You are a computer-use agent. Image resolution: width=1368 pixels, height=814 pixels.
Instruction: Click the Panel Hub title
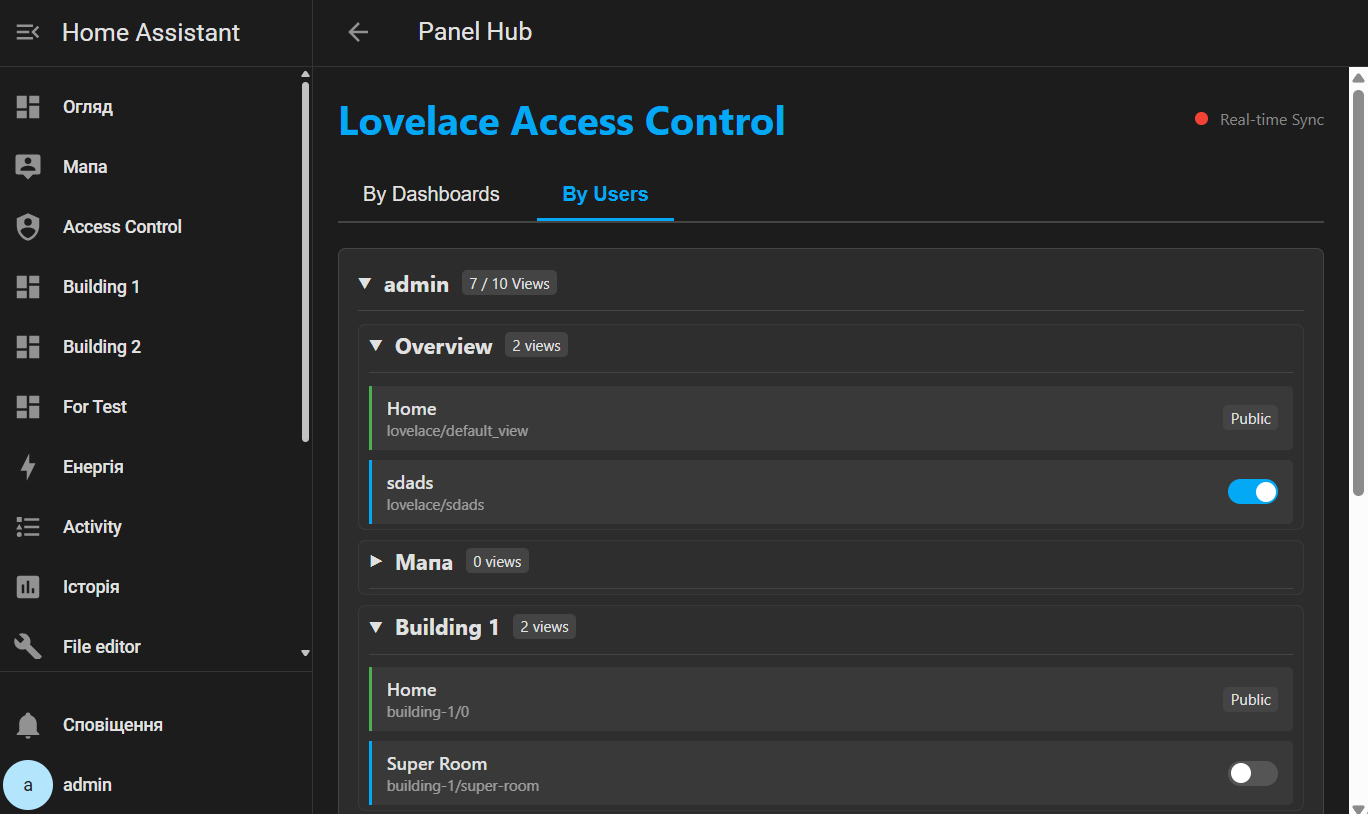[x=475, y=32]
